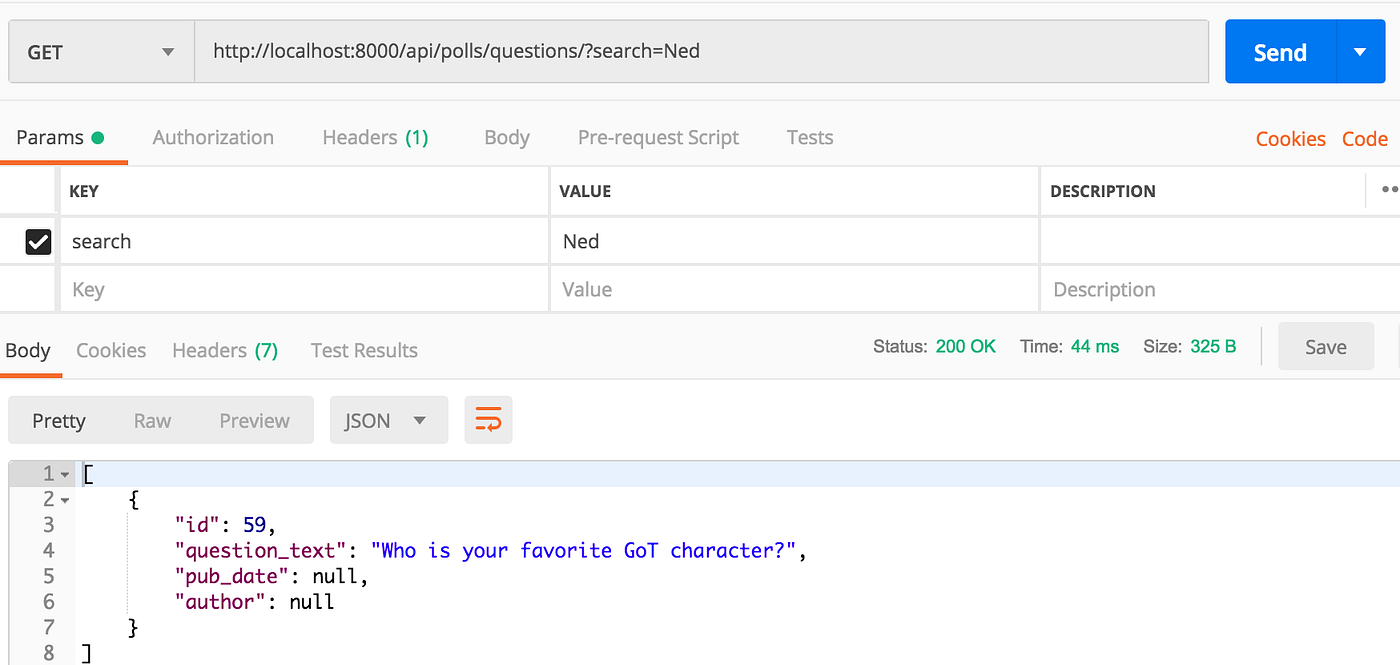
Task: Open the JSON response format dropdown
Action: tap(388, 420)
